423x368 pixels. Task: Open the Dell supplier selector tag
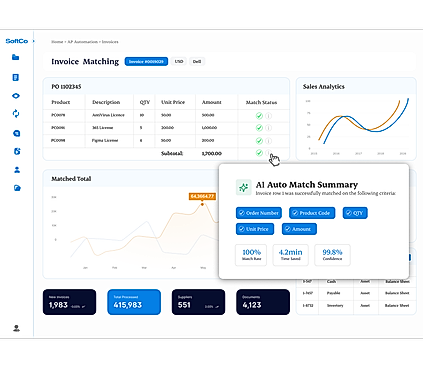(x=197, y=61)
